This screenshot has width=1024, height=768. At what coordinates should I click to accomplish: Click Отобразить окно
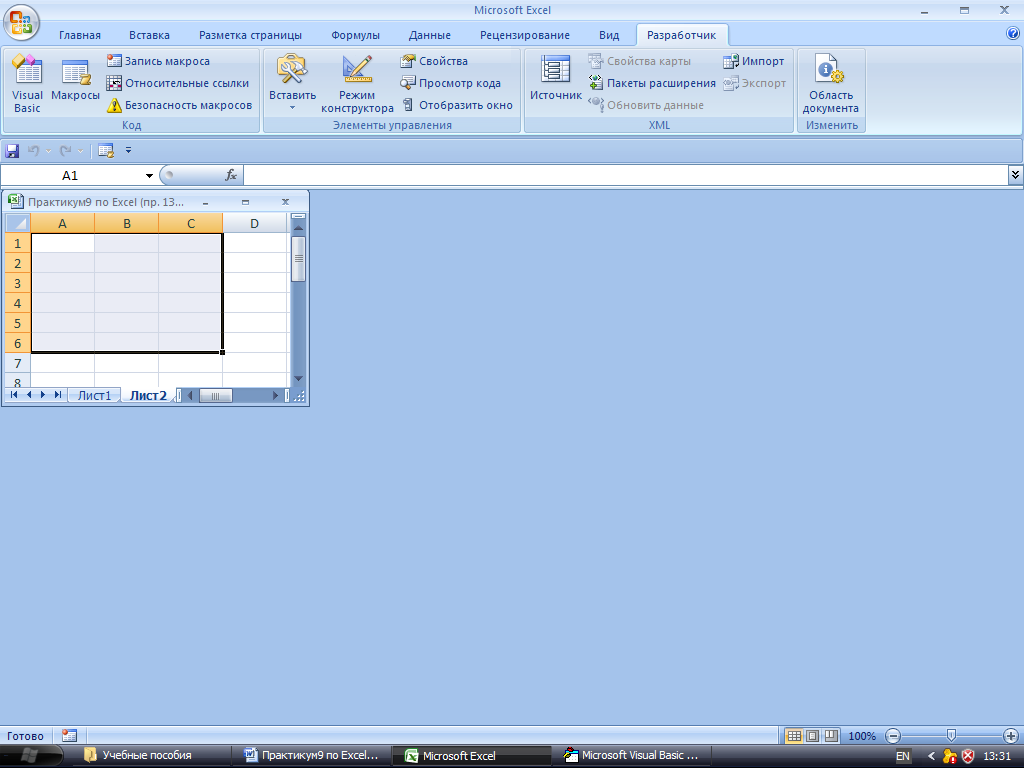coord(456,105)
